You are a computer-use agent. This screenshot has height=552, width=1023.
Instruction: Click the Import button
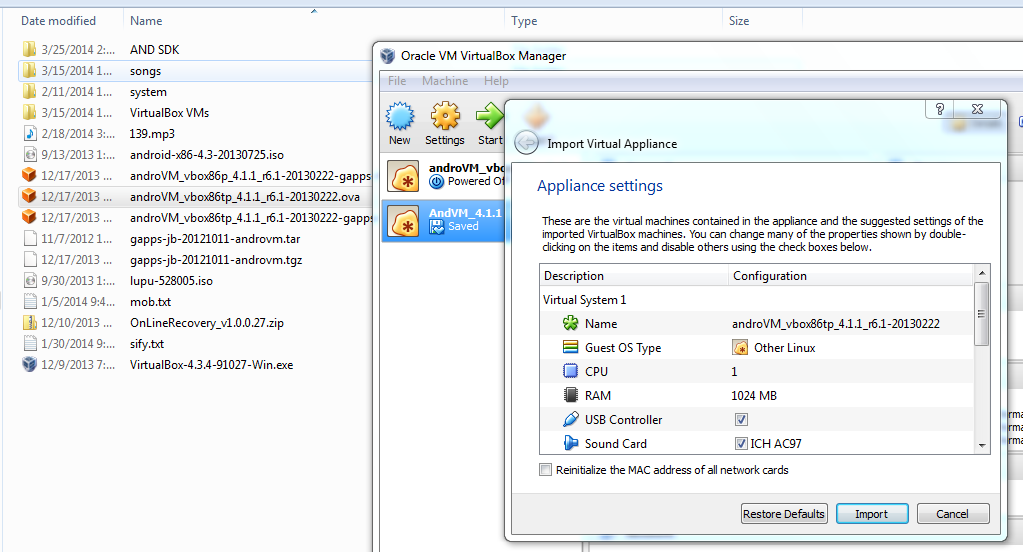[x=872, y=514]
